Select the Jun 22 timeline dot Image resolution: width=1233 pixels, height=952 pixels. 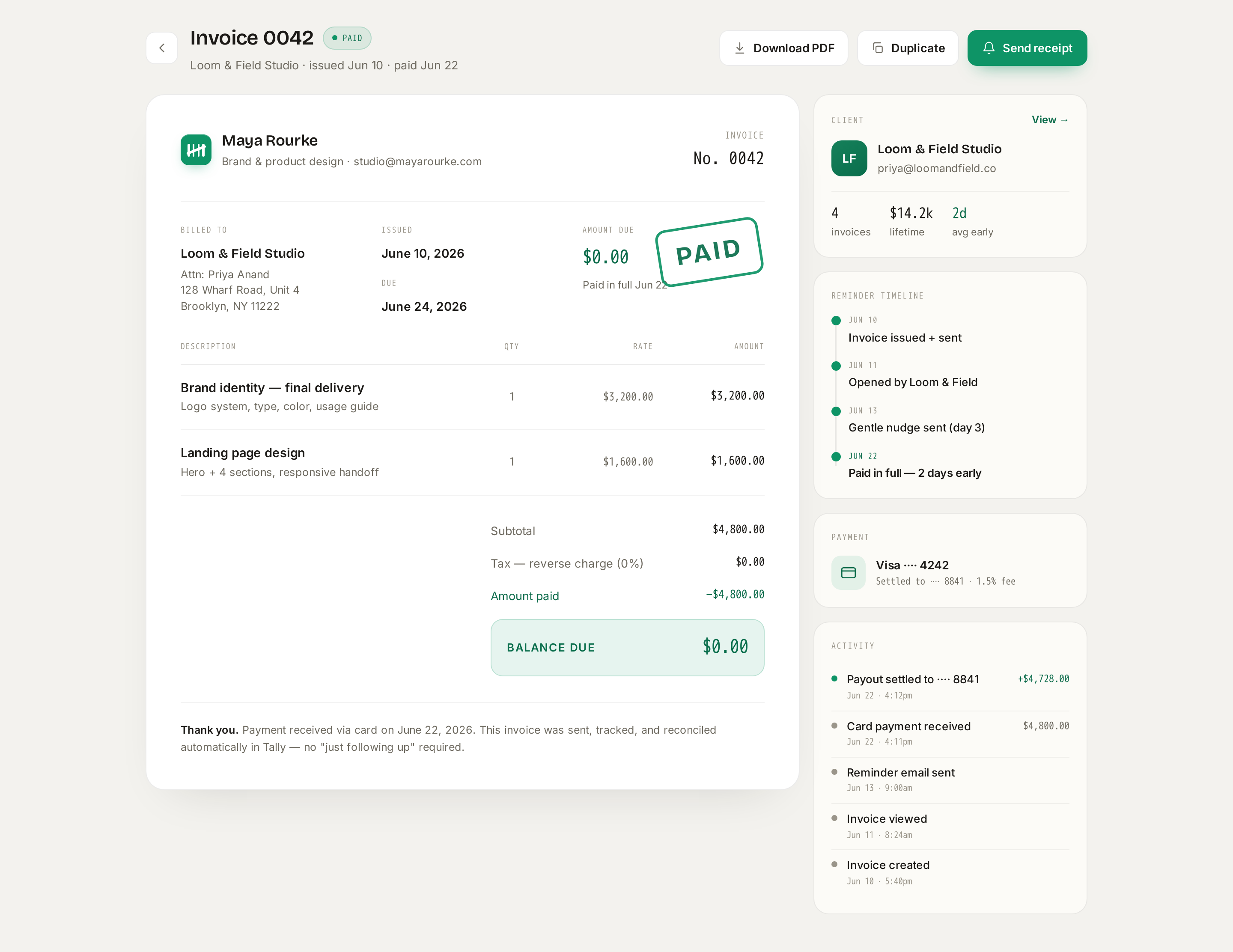coord(836,457)
